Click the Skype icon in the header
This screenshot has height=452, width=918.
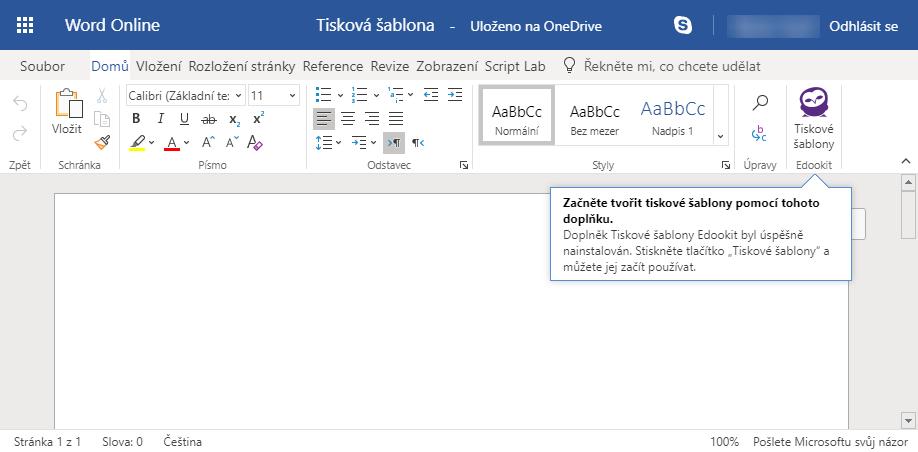[683, 25]
